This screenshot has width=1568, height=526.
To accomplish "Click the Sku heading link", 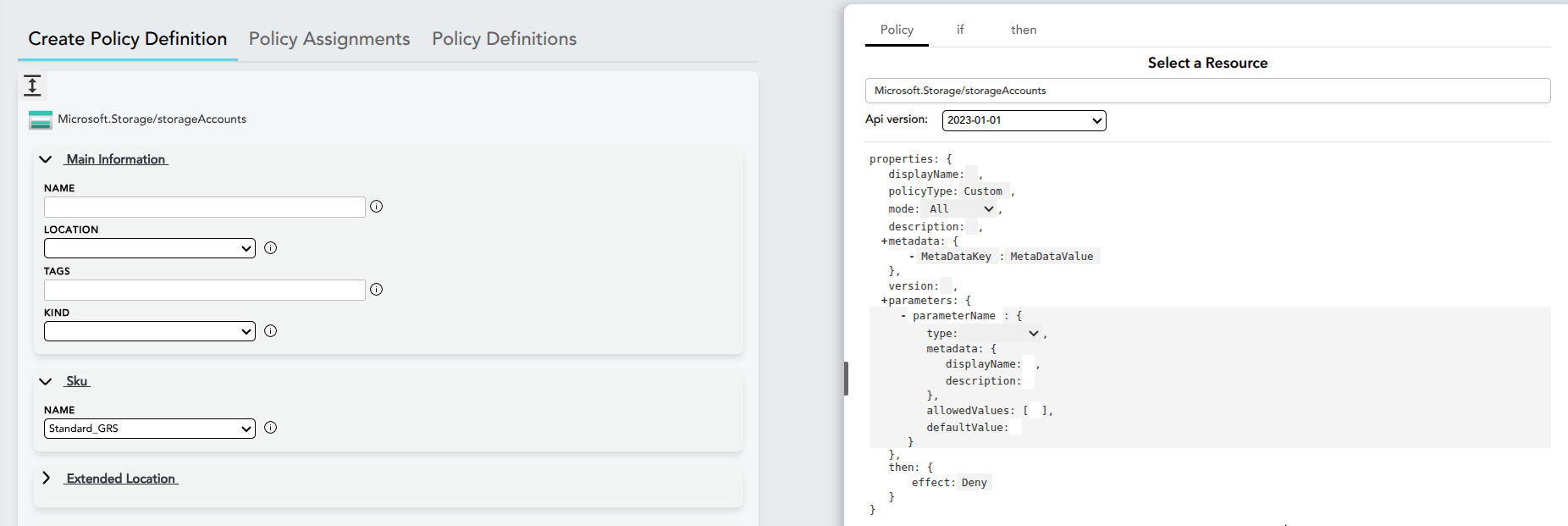I will point(77,381).
